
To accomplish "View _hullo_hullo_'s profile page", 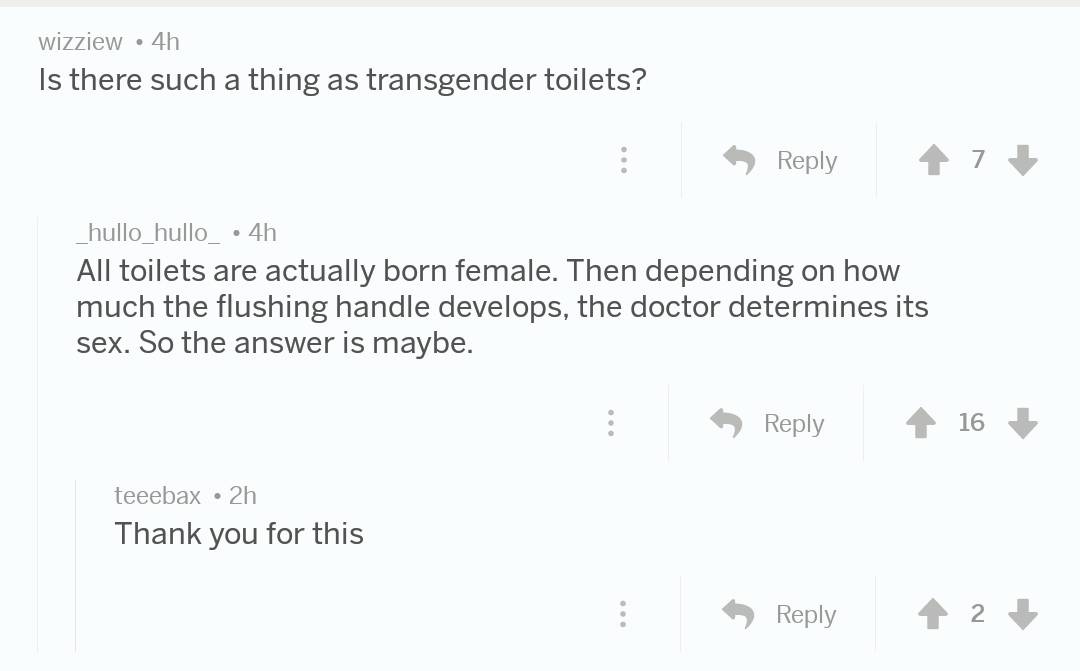I will [146, 233].
